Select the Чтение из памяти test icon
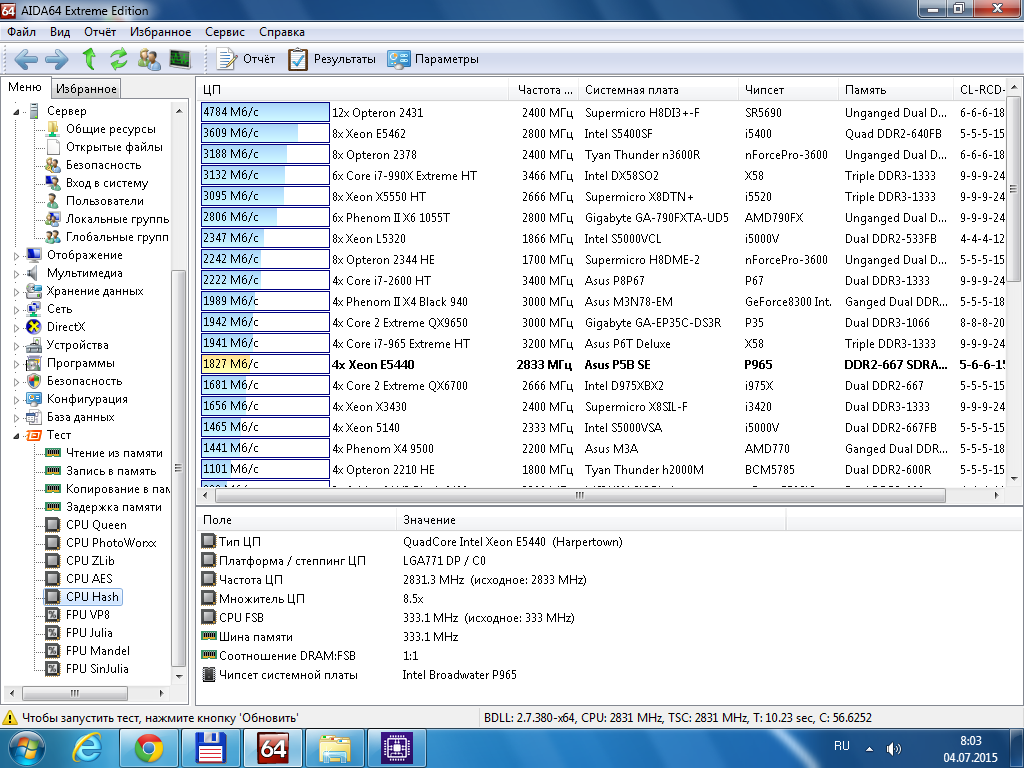The width and height of the screenshot is (1024, 768). click(x=53, y=453)
